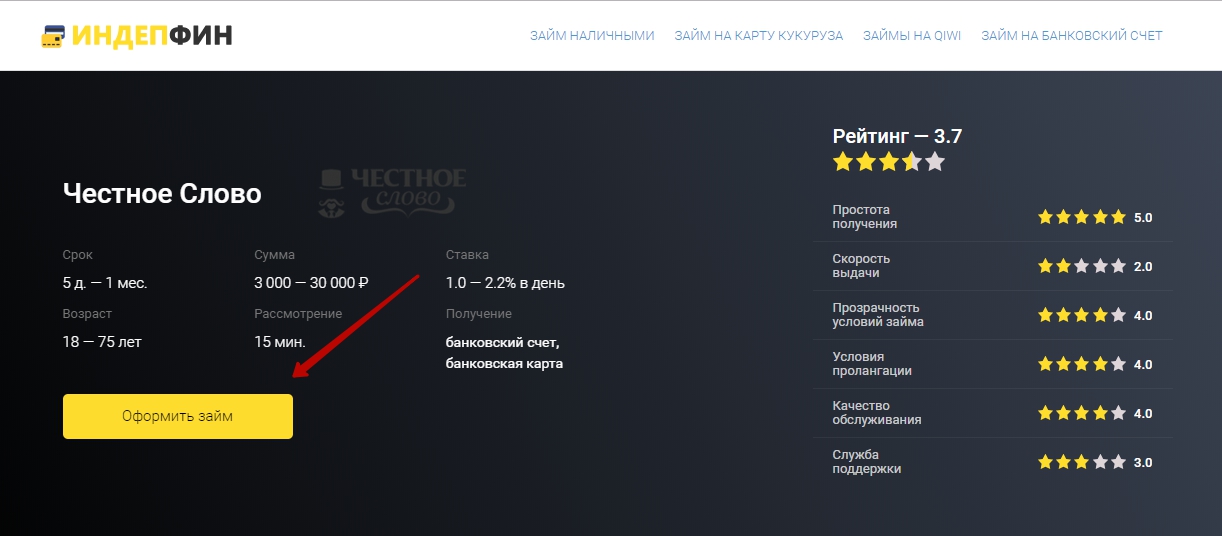Click the stars for Качество обслуживания
The width and height of the screenshot is (1222, 536).
(1082, 413)
